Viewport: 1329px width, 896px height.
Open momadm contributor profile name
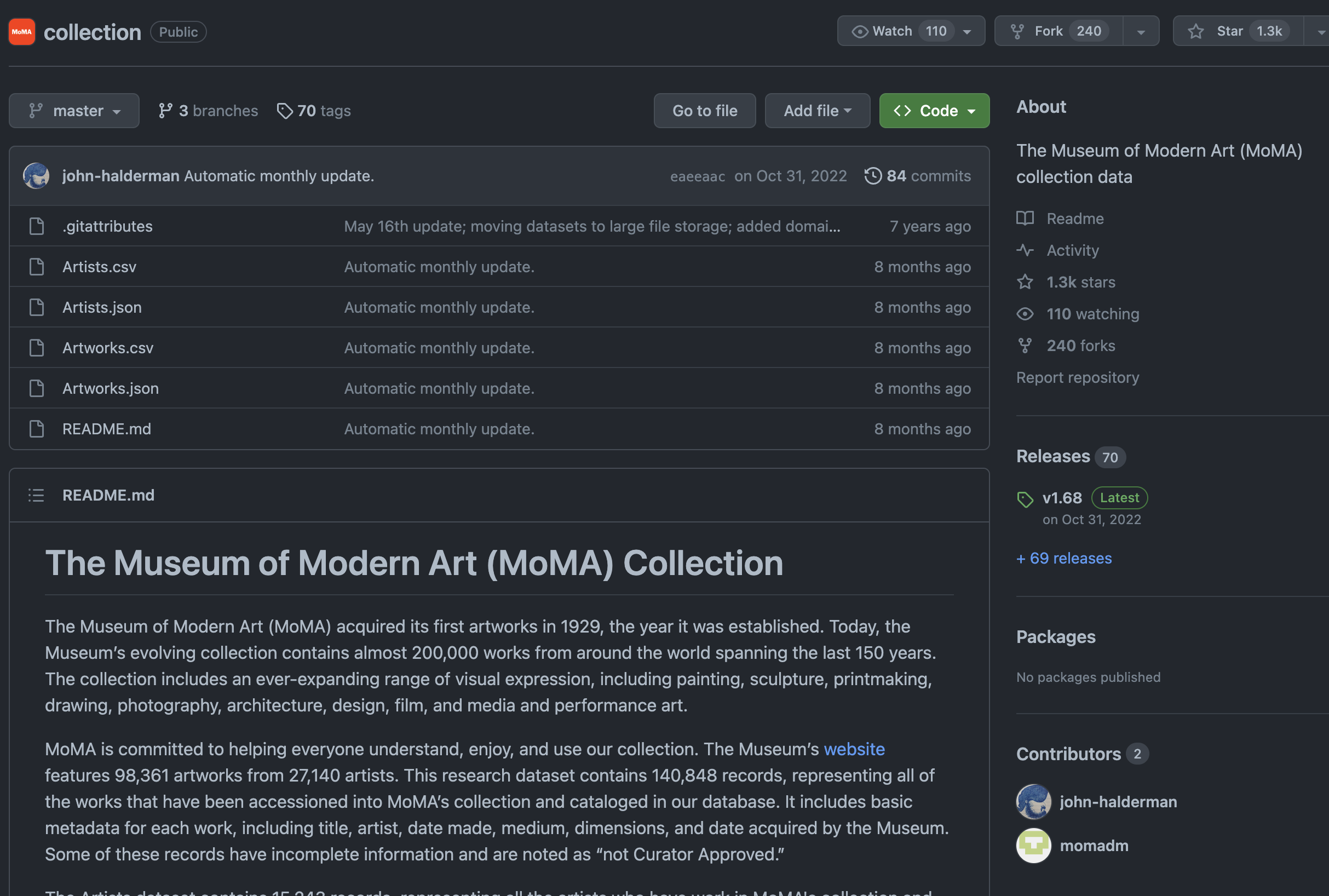tap(1094, 846)
